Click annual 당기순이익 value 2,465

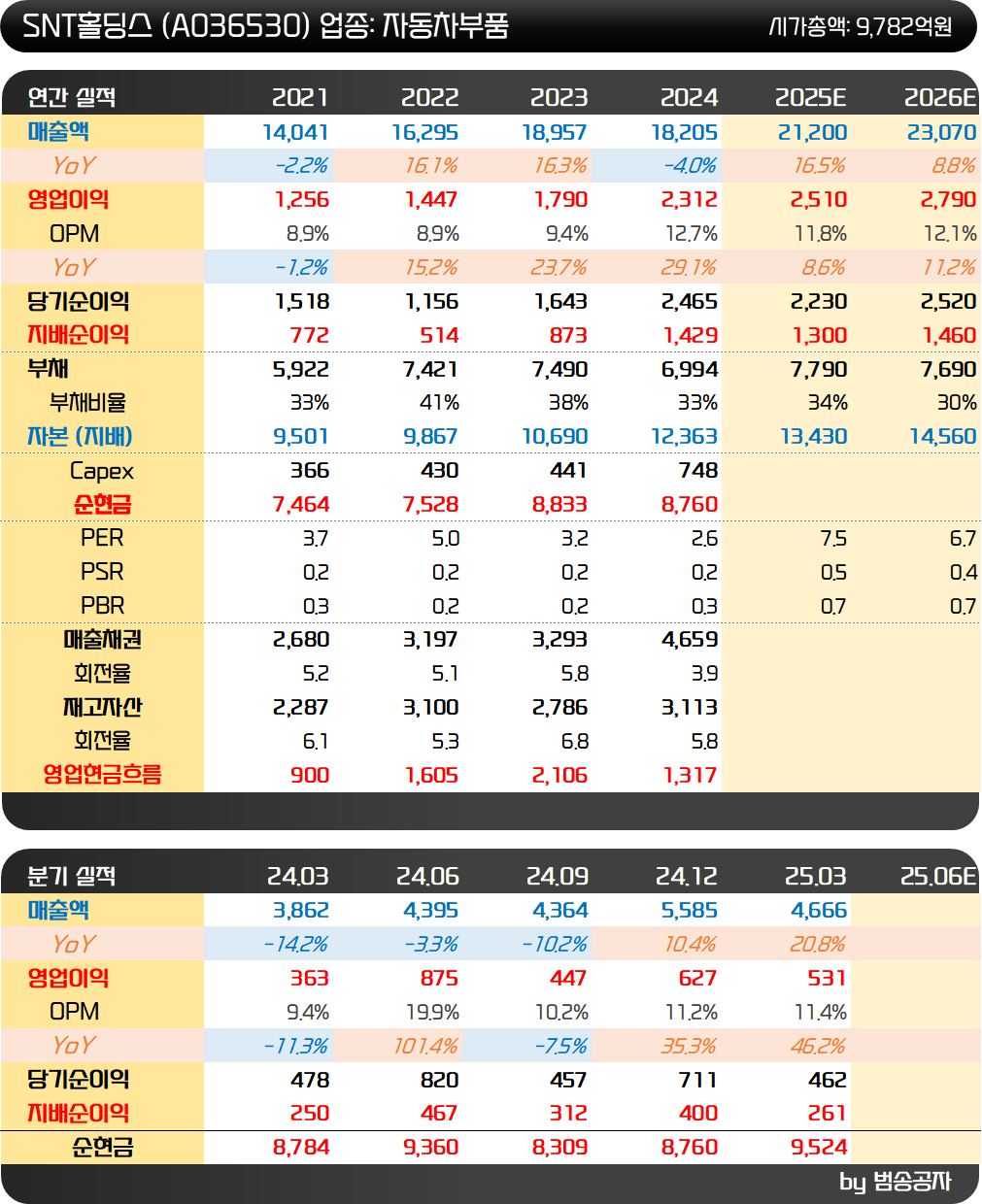coord(690,302)
